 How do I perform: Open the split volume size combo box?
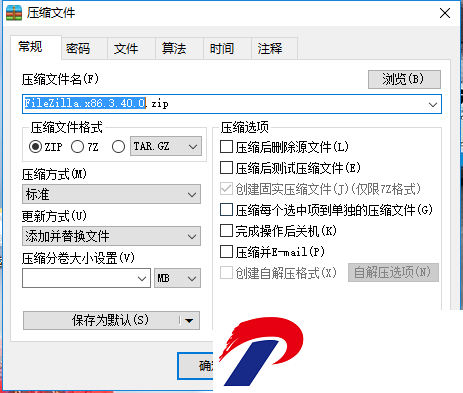(x=86, y=278)
